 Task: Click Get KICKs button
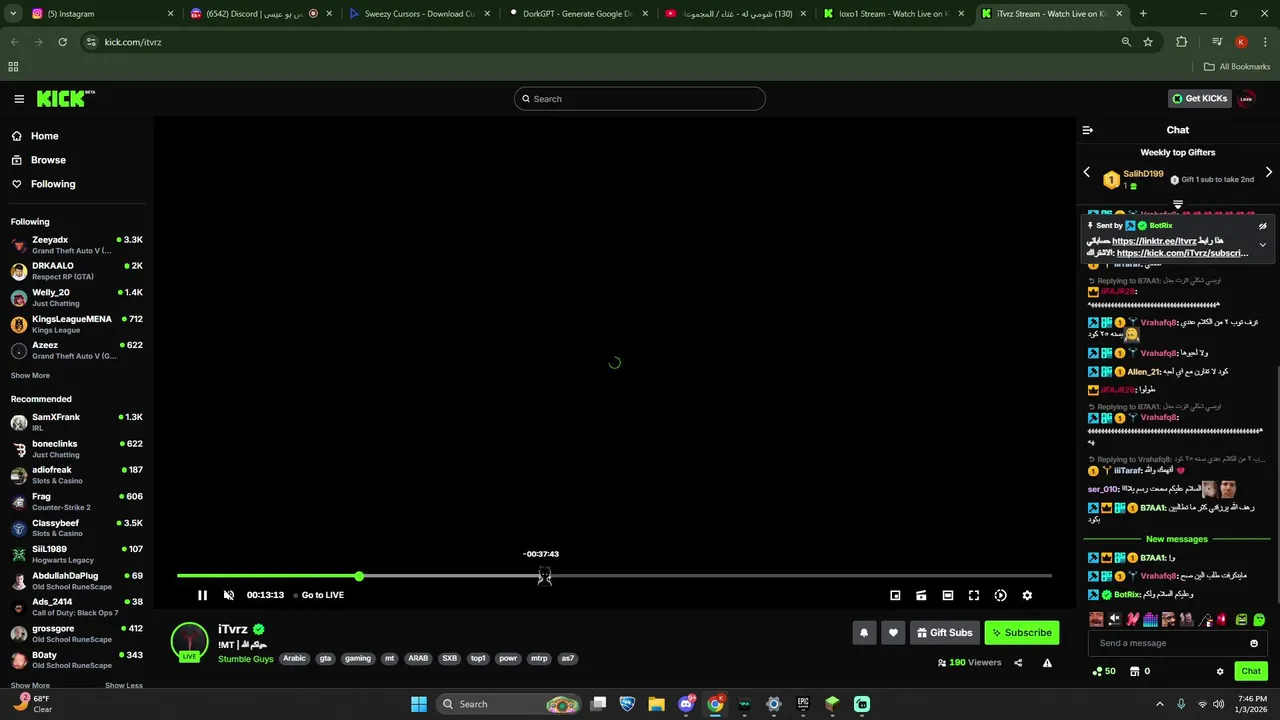[1199, 98]
